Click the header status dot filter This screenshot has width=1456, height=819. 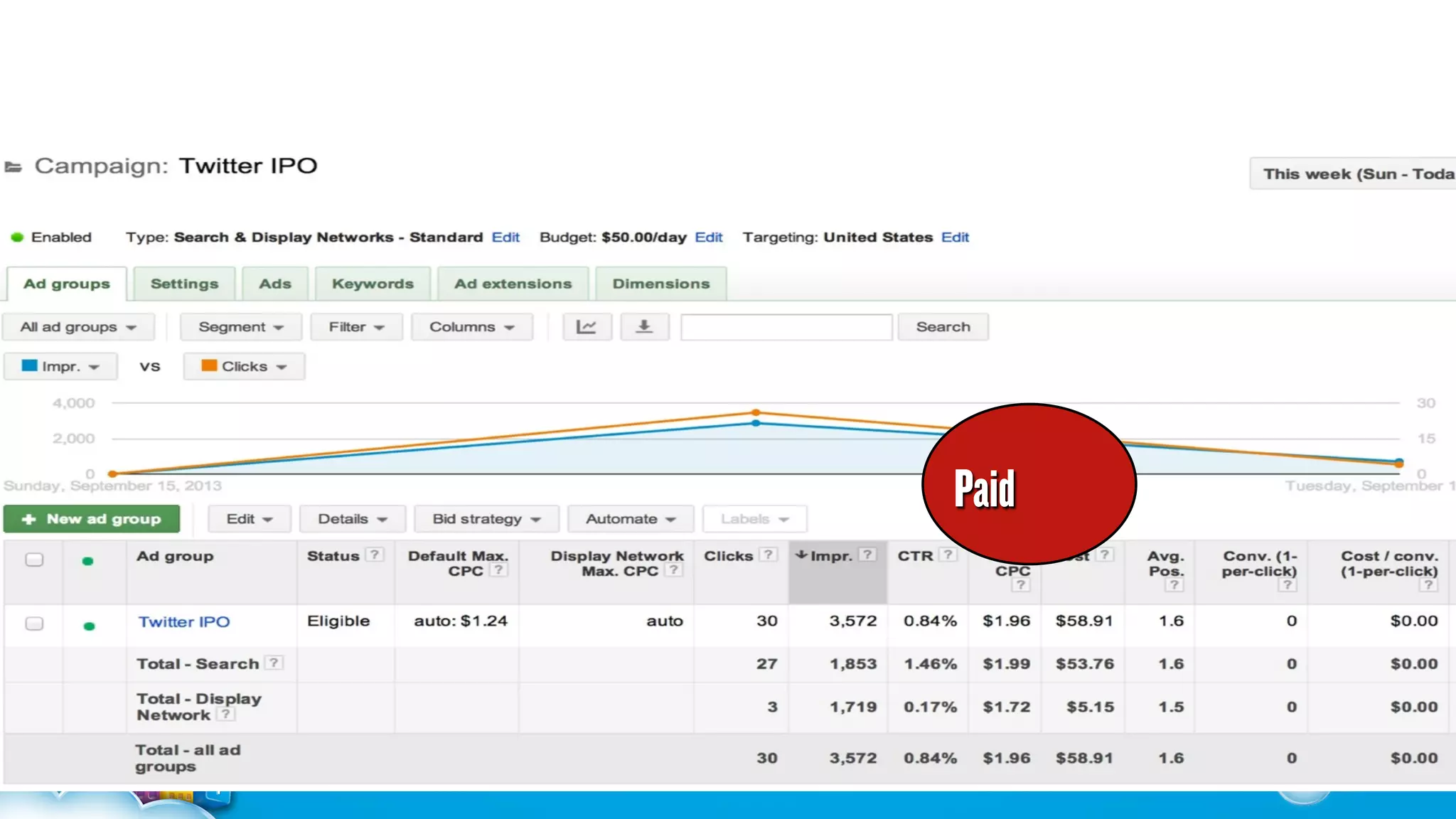[x=88, y=561]
